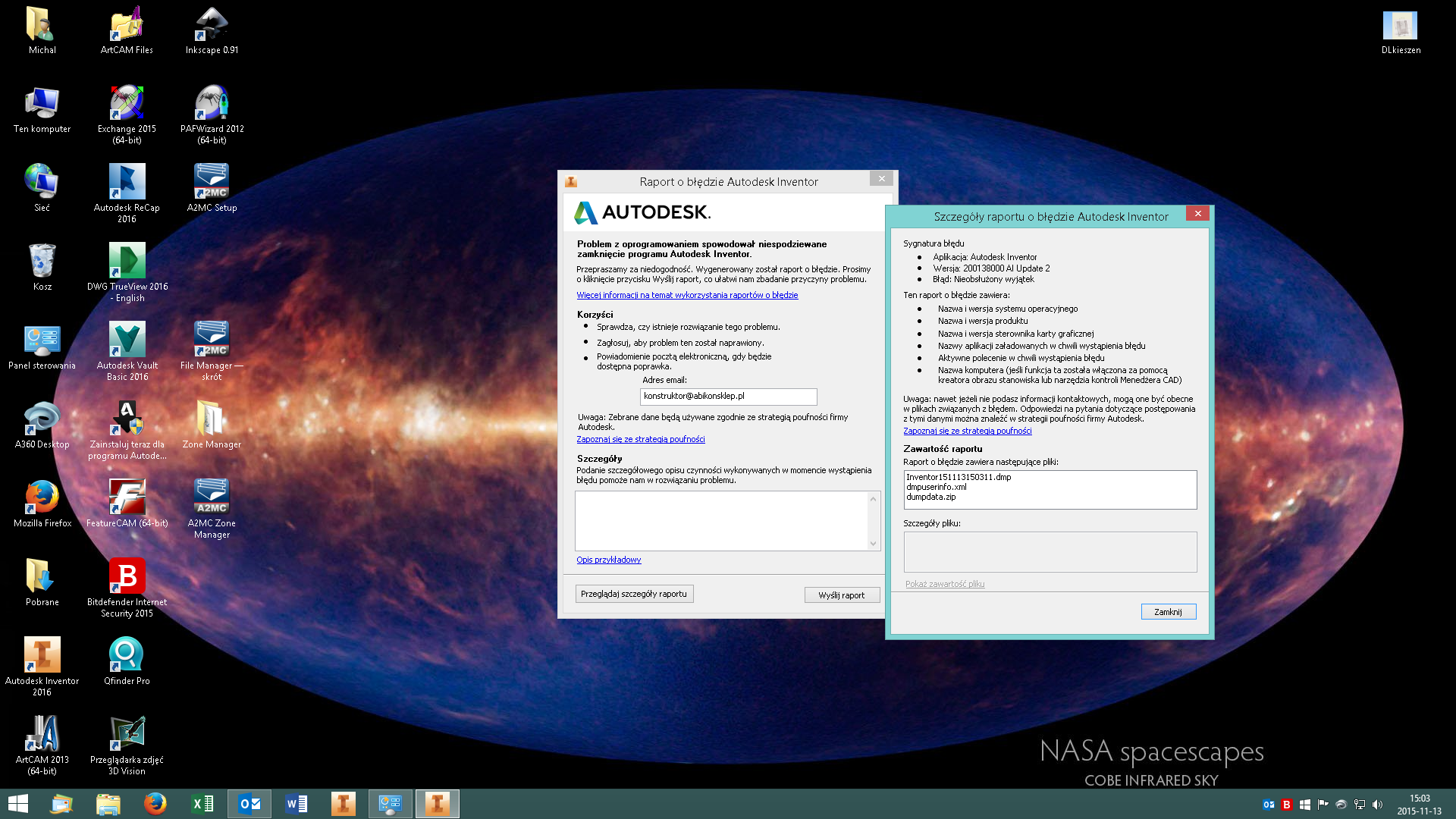
Task: Click the Wyślij raport button
Action: [x=842, y=595]
